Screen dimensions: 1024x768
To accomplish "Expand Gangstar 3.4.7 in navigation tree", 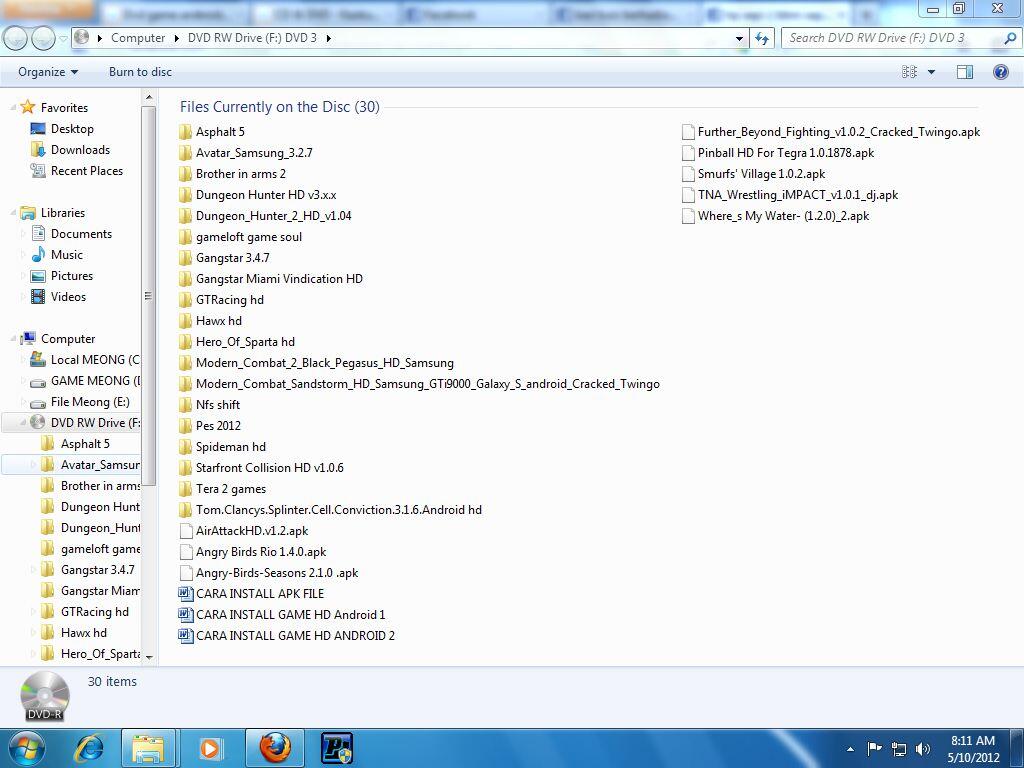I will click(33, 570).
